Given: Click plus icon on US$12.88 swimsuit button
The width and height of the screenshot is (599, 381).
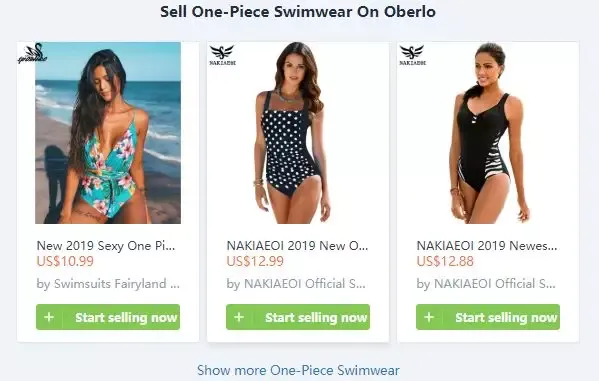Looking at the screenshot, I should tap(429, 317).
